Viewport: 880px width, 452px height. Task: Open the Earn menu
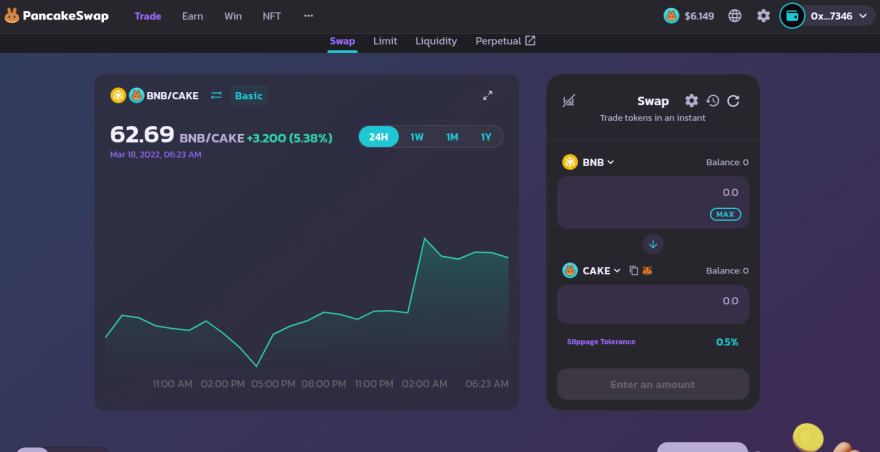(192, 16)
